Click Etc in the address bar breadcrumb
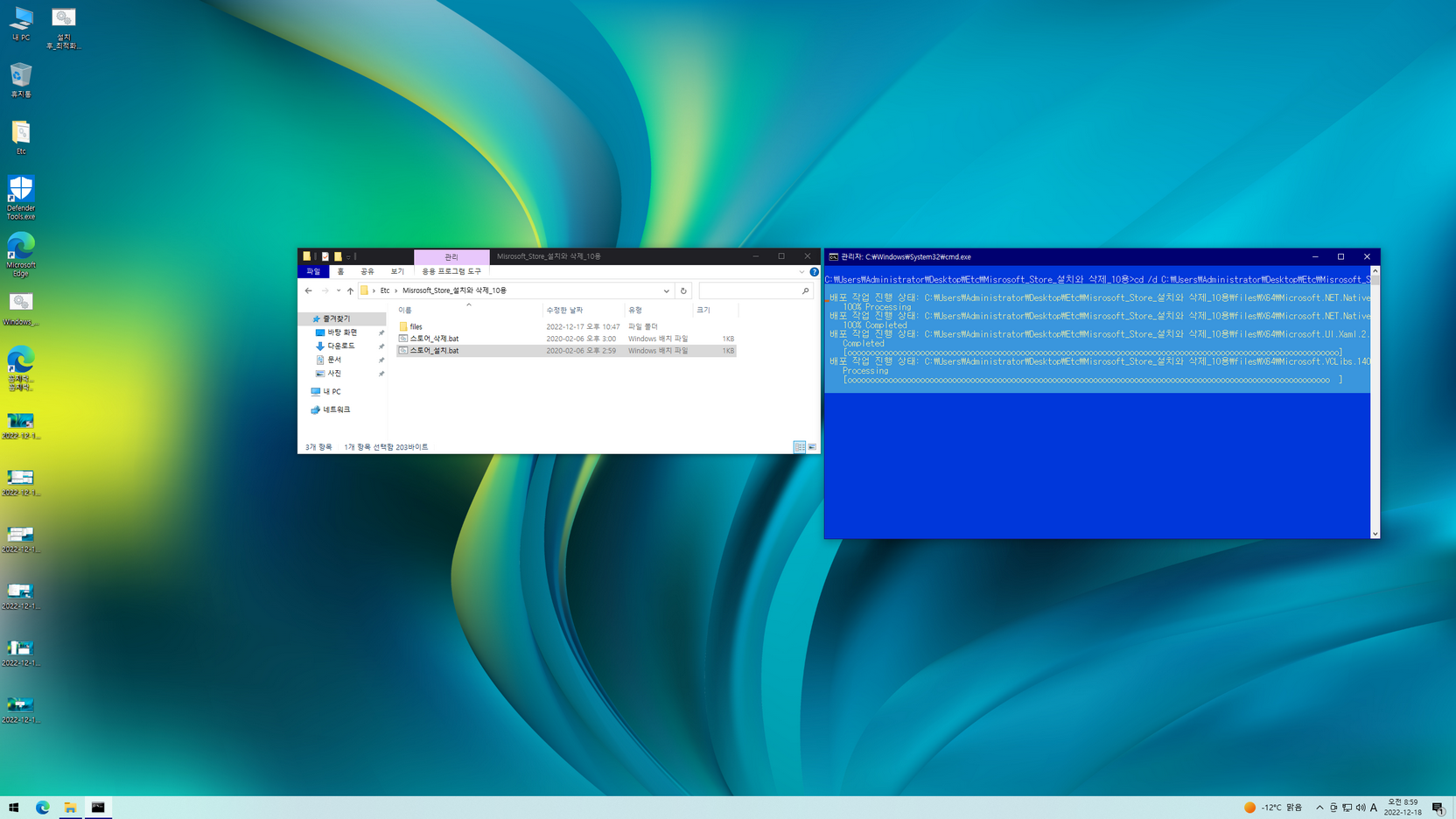1456x819 pixels. [385, 290]
